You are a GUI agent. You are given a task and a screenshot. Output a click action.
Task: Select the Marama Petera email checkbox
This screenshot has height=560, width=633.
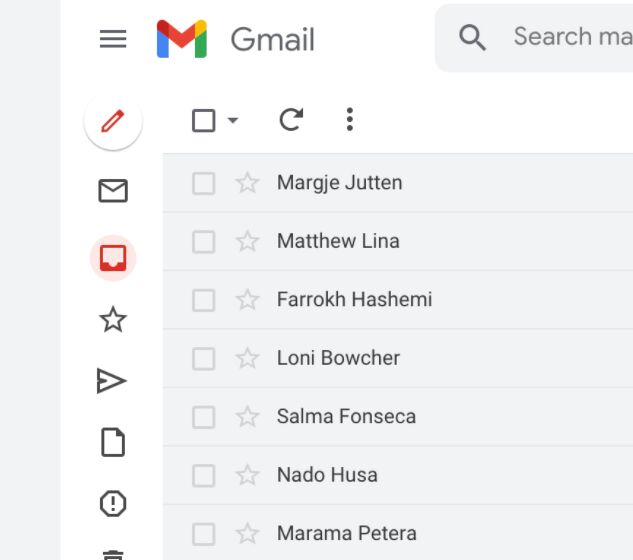203,534
